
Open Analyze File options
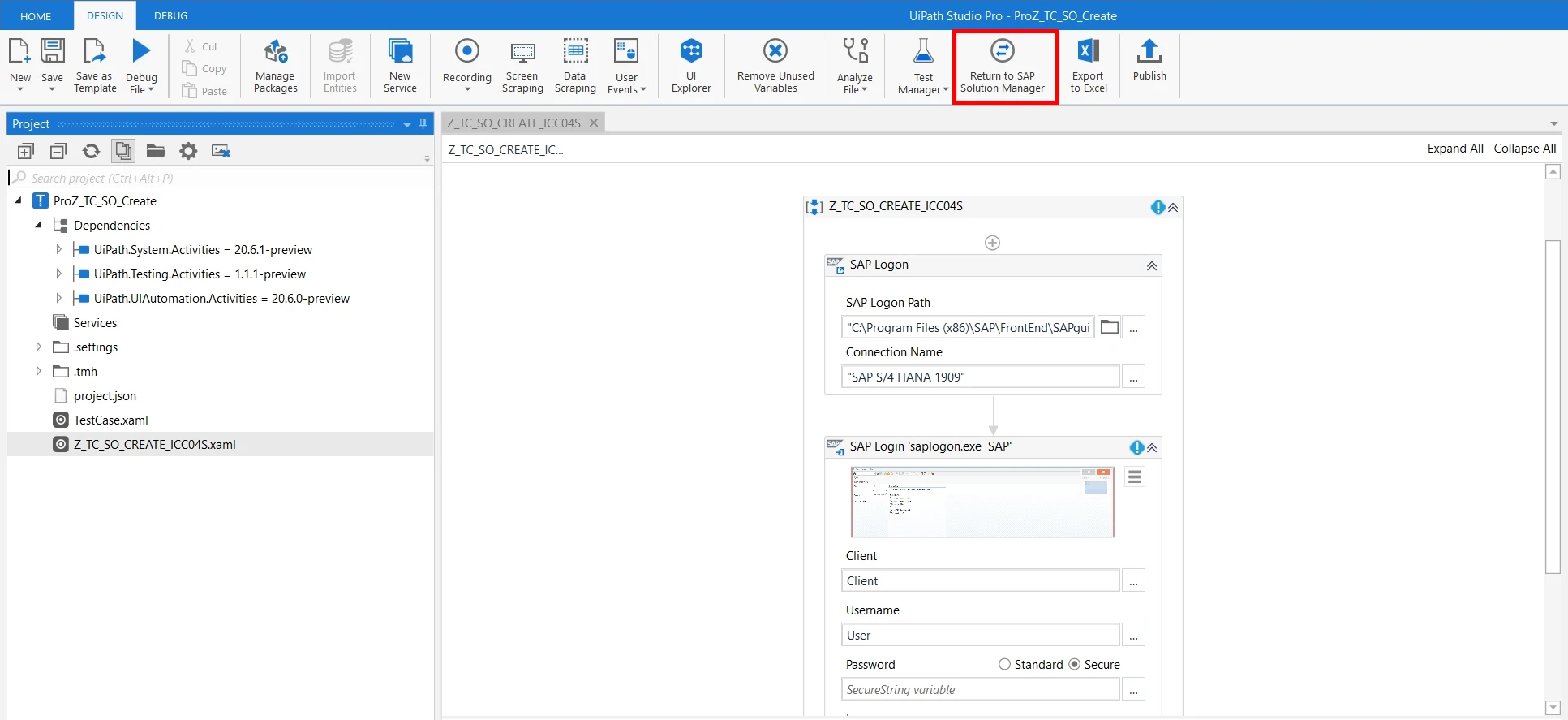pos(855,65)
